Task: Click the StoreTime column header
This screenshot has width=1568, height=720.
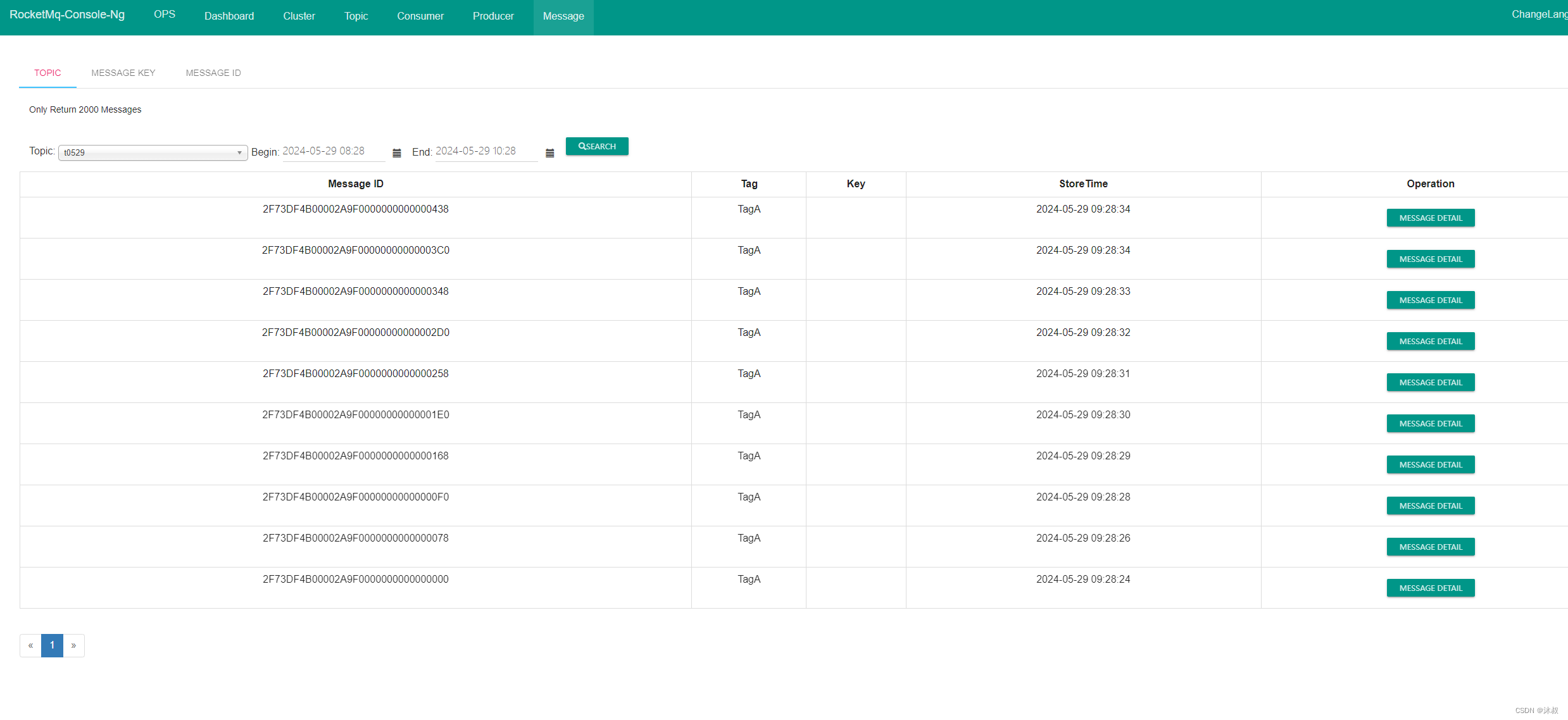Action: click(x=1083, y=184)
